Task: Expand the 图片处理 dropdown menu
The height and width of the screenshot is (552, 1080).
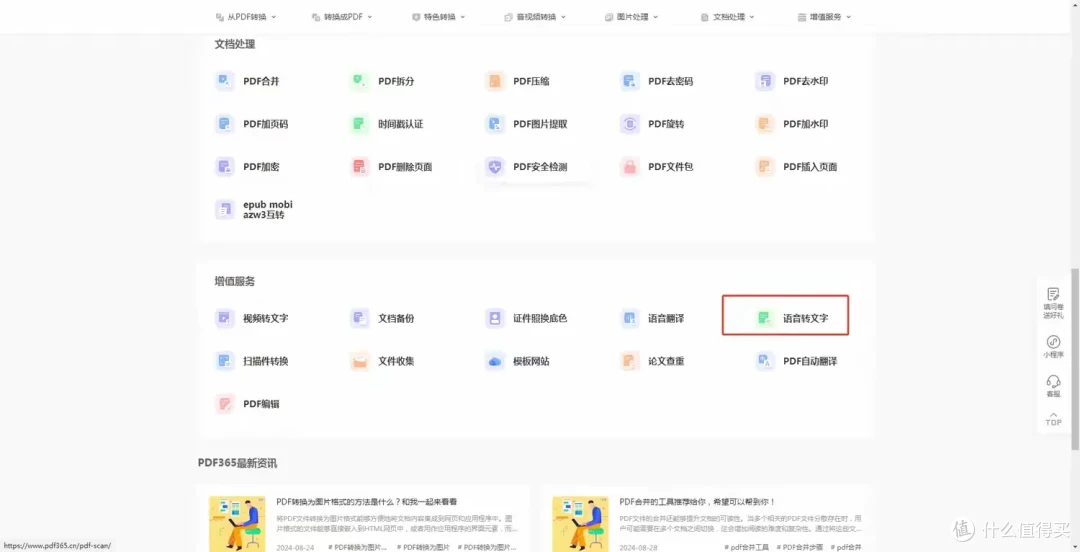Action: [x=632, y=17]
